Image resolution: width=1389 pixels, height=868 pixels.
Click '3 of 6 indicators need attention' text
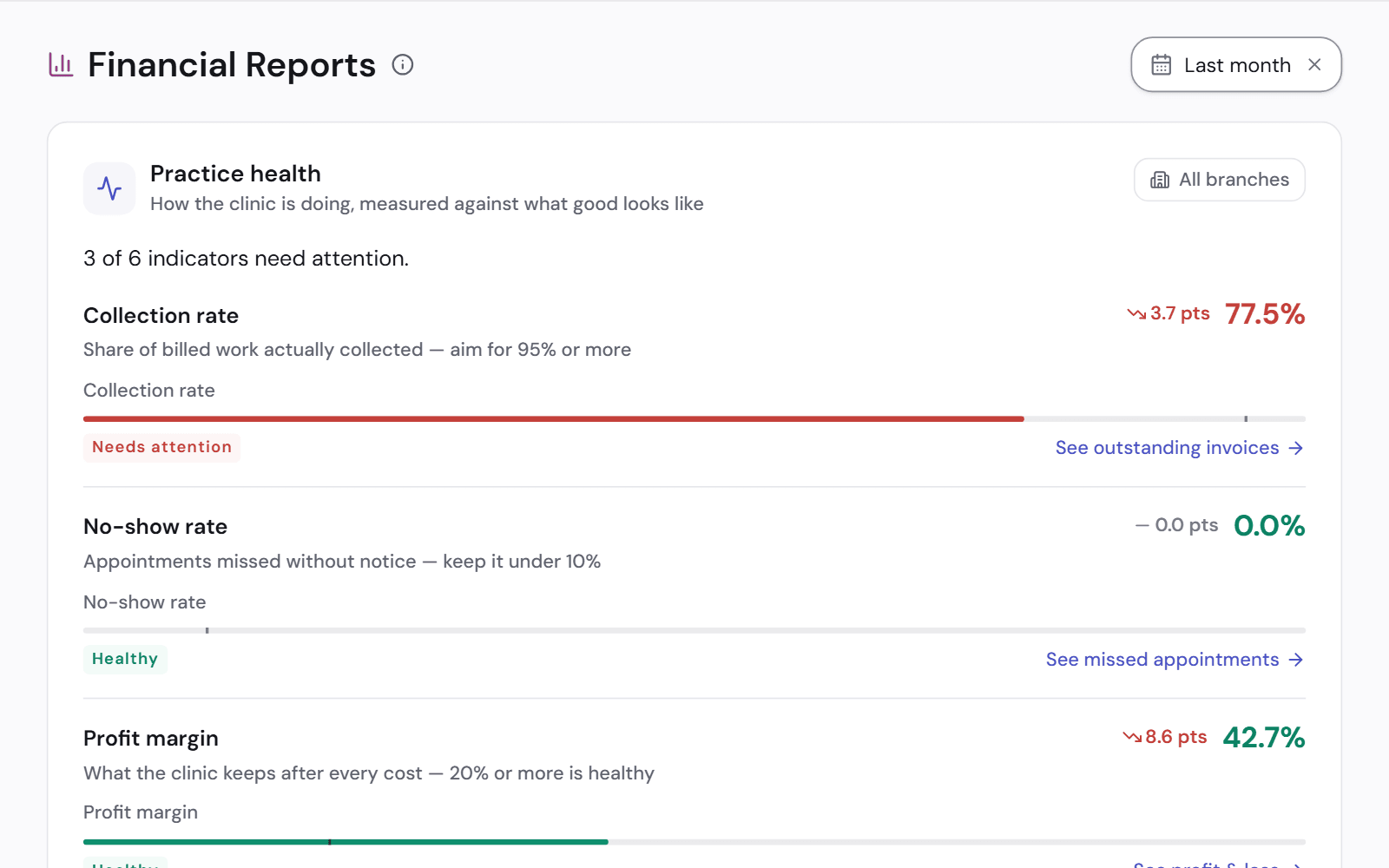coord(246,259)
